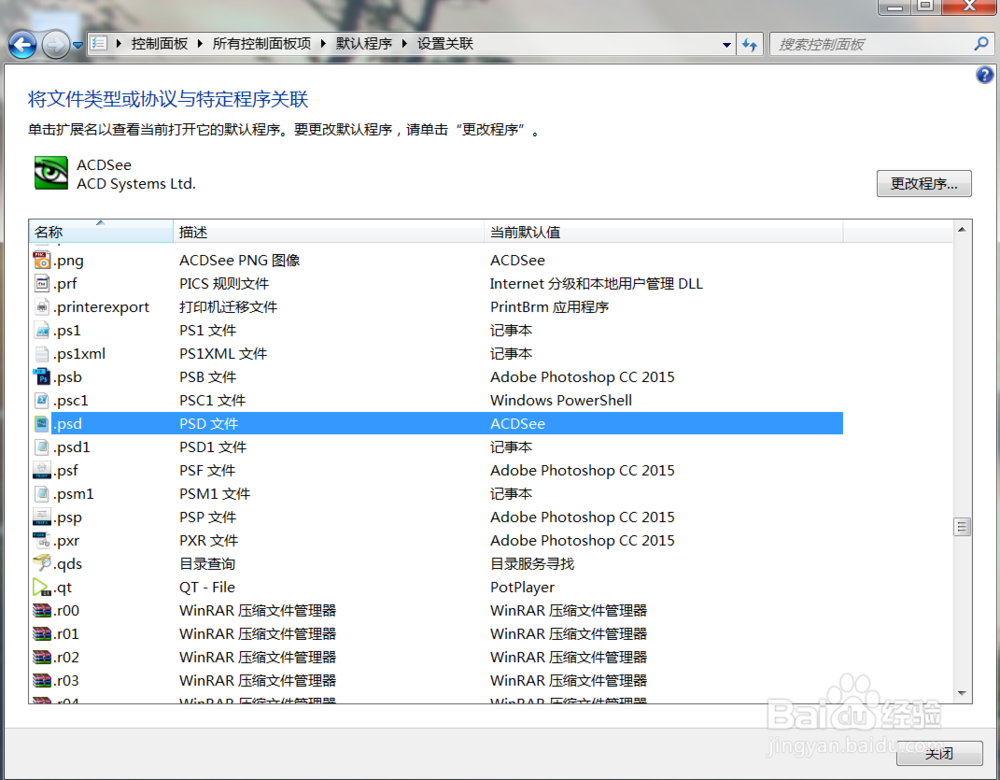Click the .psd1 file icon
Image resolution: width=1000 pixels, height=780 pixels.
41,446
